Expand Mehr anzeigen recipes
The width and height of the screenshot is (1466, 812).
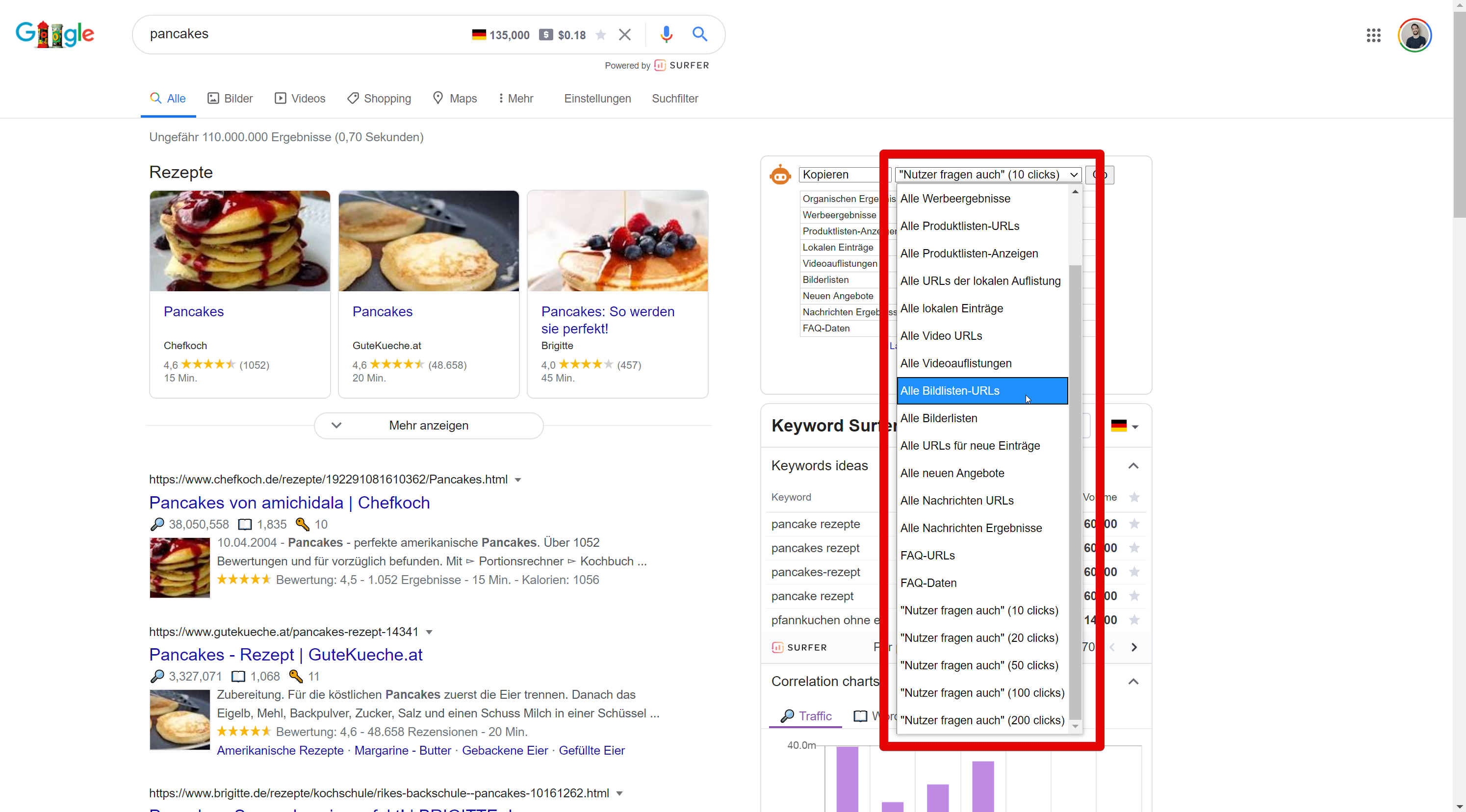coord(429,425)
